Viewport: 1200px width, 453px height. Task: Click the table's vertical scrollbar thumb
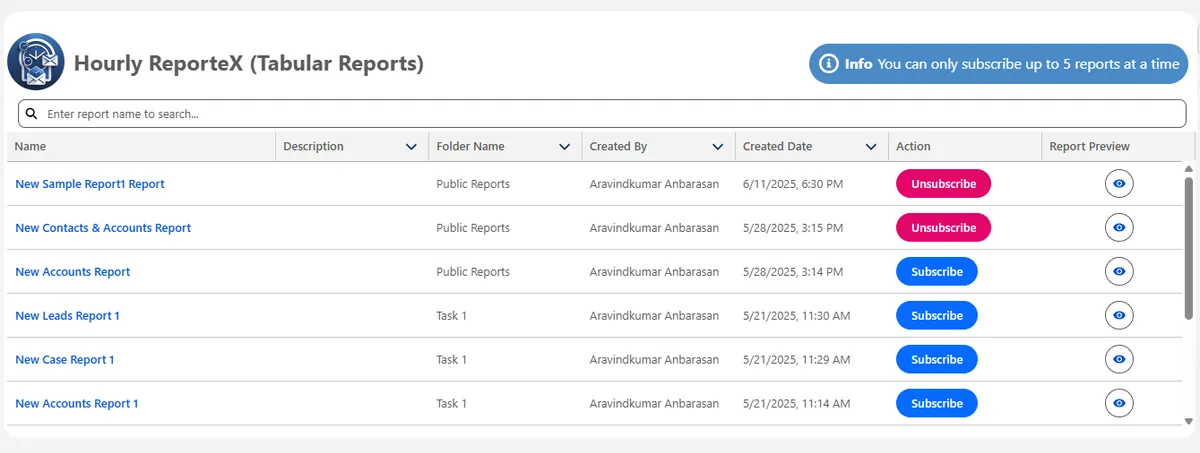pos(1189,247)
